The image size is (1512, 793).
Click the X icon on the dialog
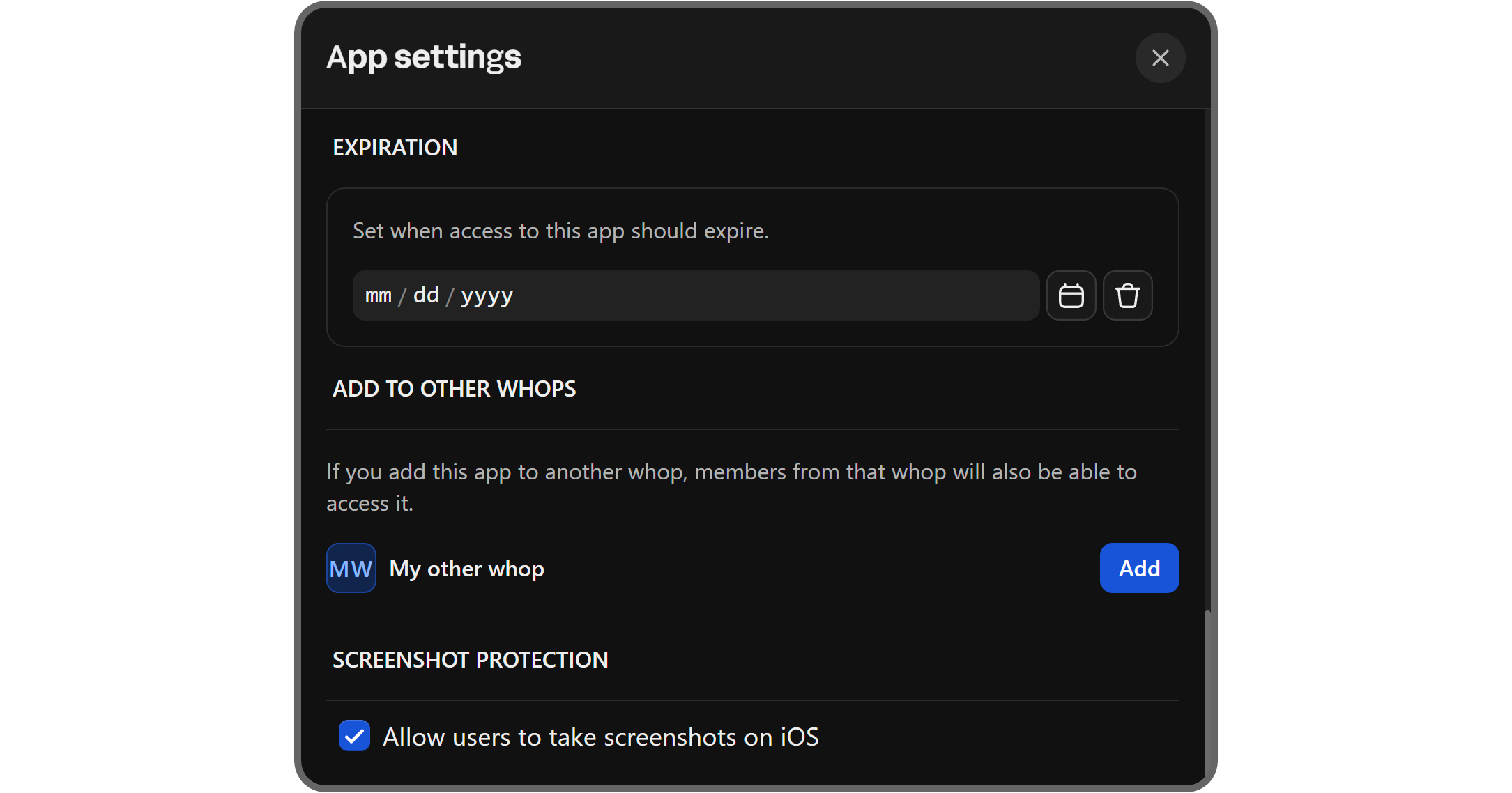(1159, 58)
